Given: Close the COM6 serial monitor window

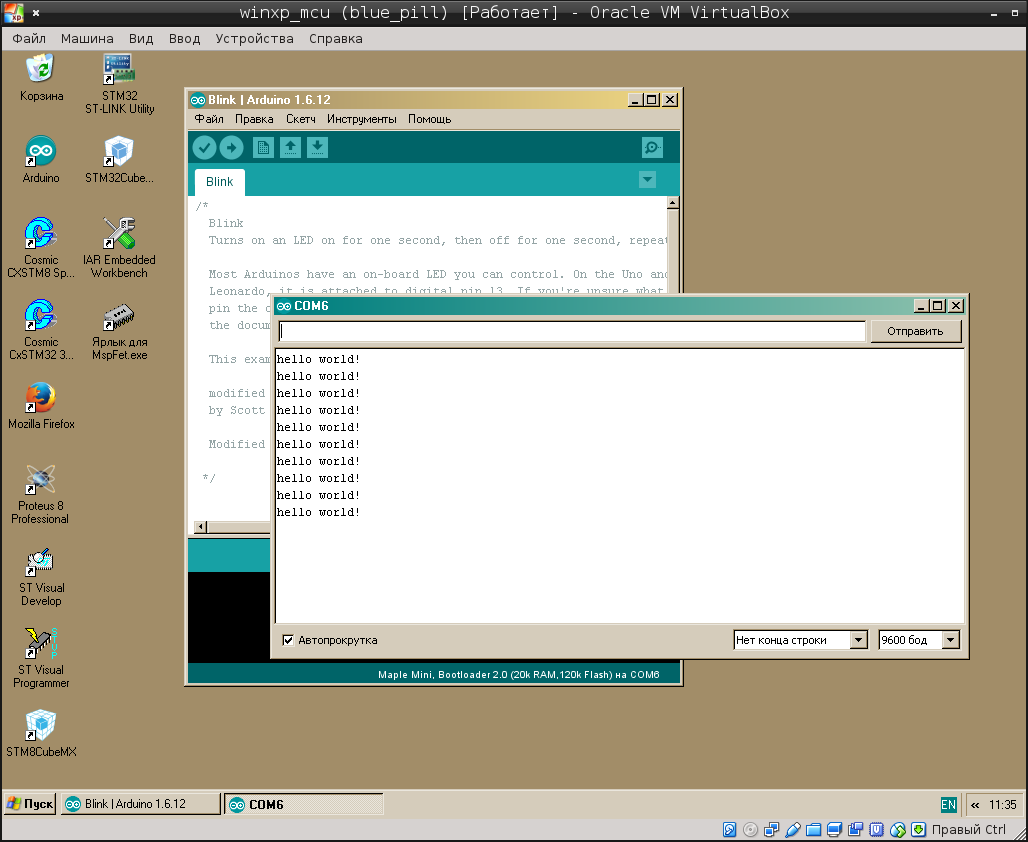Looking at the screenshot, I should [956, 306].
